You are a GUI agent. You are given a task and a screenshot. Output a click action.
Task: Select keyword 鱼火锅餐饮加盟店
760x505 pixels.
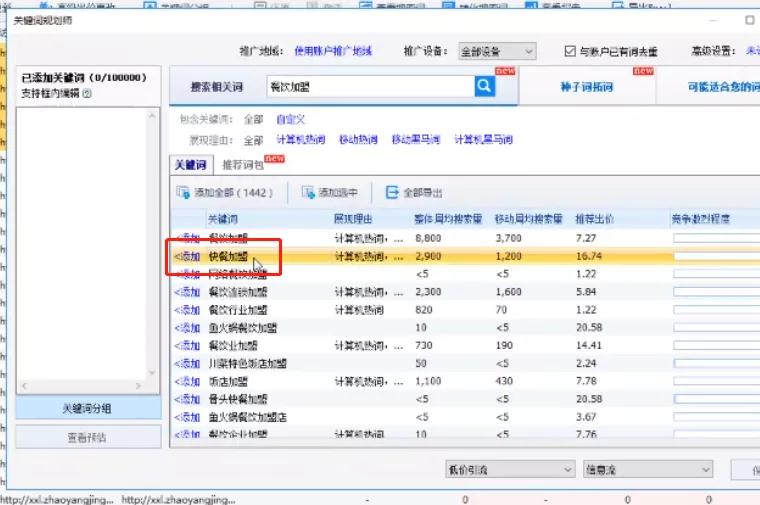248,417
